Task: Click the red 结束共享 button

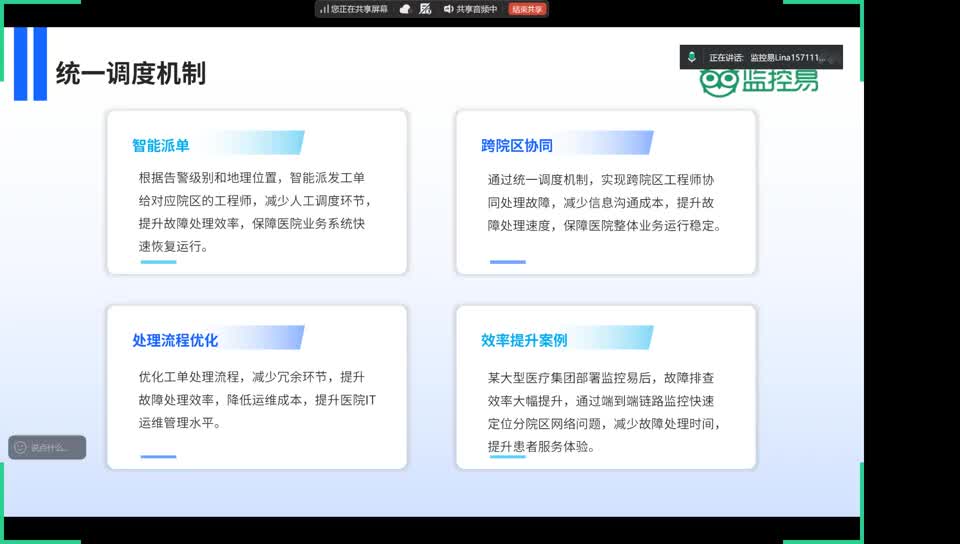Action: (x=527, y=9)
